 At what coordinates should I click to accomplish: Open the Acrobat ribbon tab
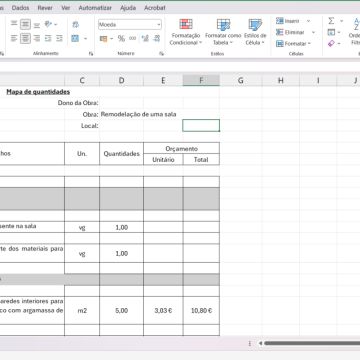coord(155,8)
